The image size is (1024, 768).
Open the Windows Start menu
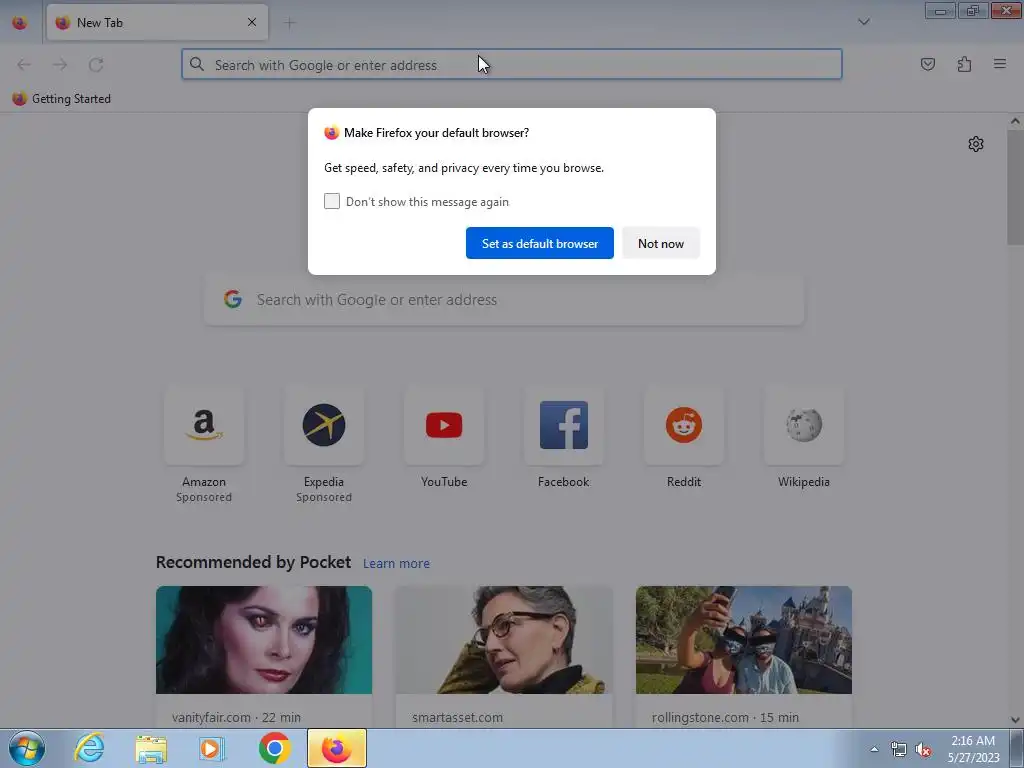tap(27, 748)
